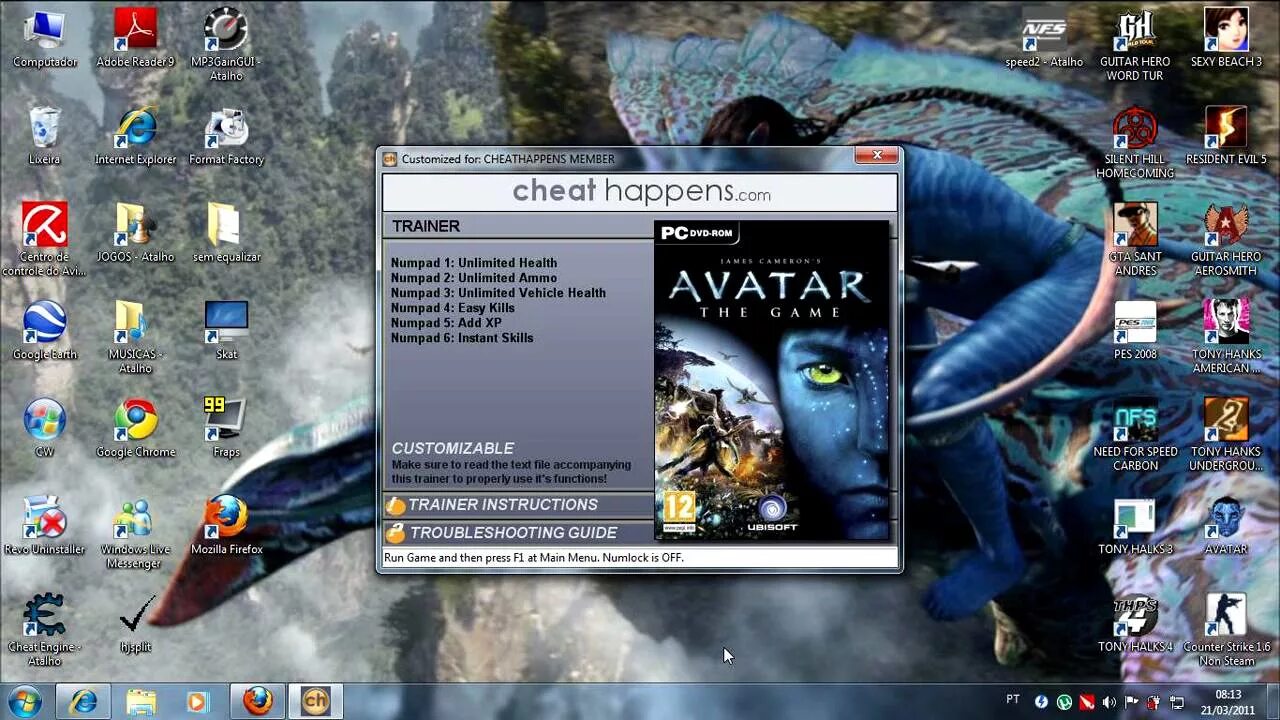Screen dimensions: 1280x720
Task: Close the cheat happens trainer window
Action: click(x=877, y=155)
